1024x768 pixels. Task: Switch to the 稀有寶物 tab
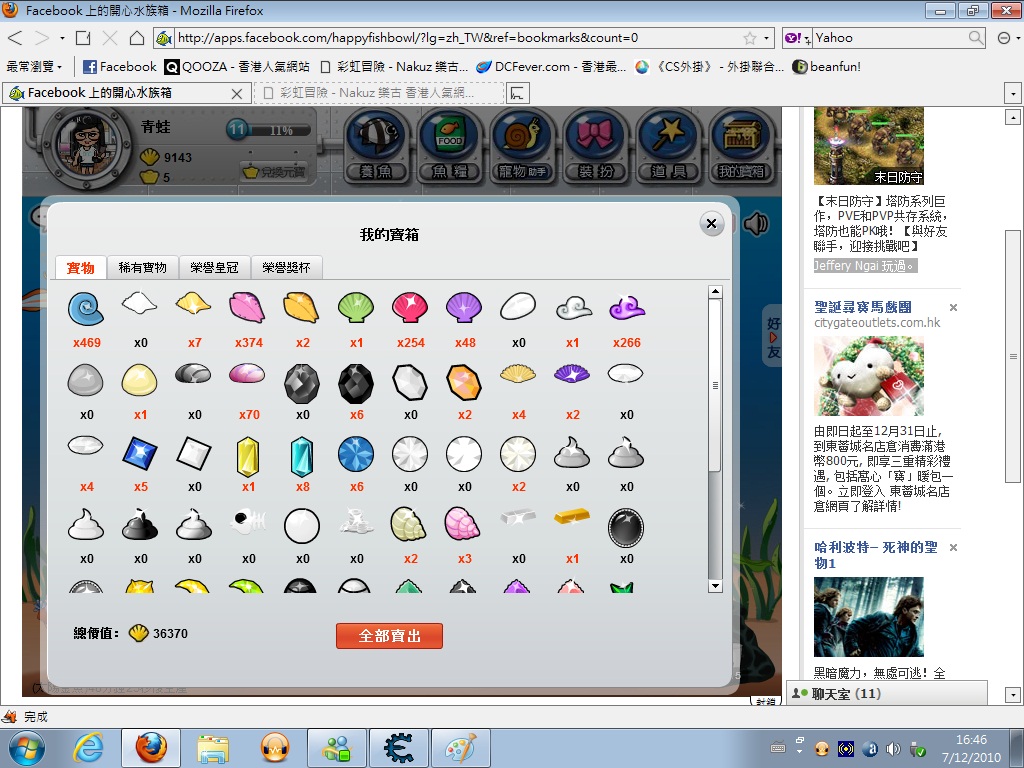coord(142,268)
